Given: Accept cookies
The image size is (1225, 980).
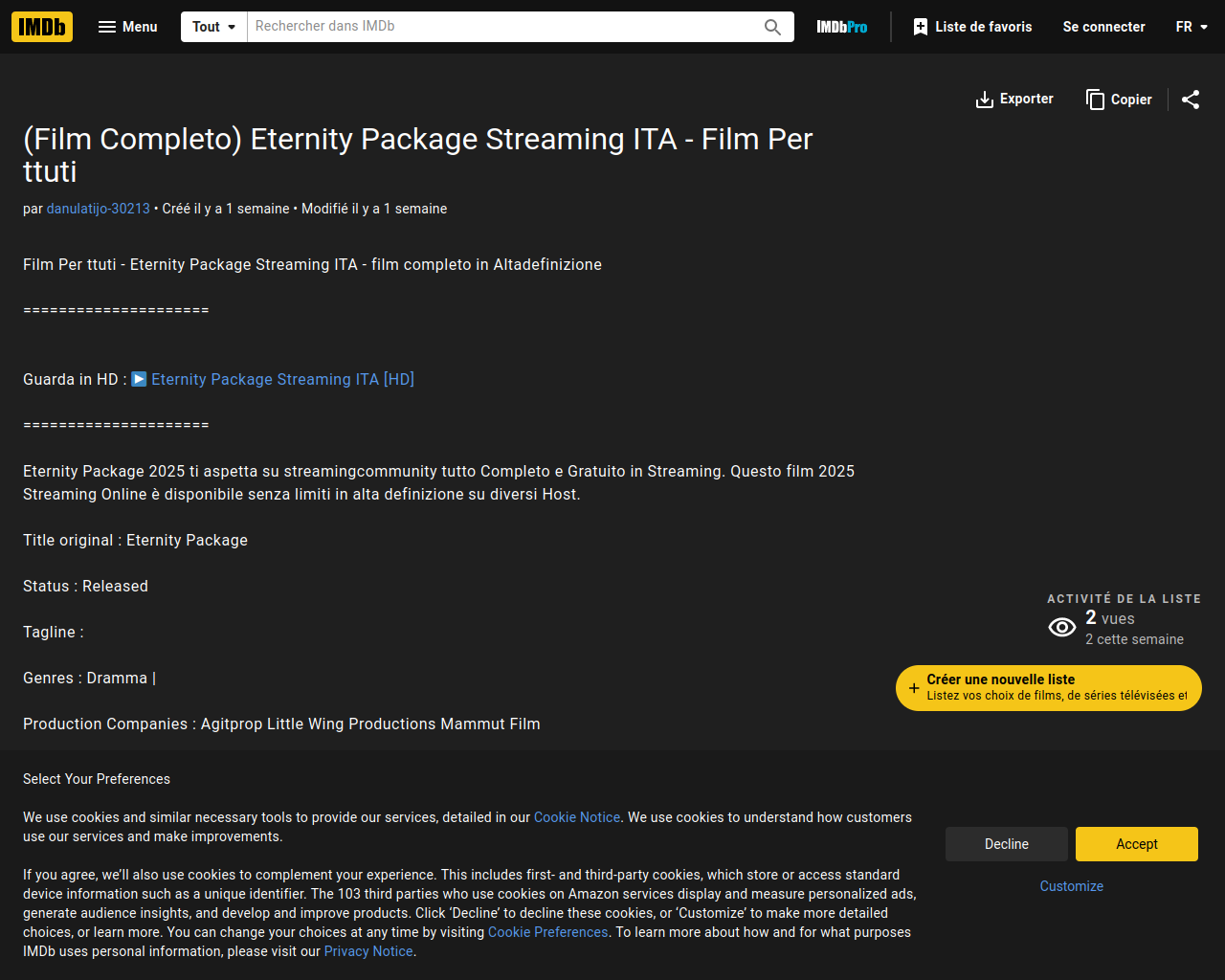Looking at the screenshot, I should point(1137,844).
